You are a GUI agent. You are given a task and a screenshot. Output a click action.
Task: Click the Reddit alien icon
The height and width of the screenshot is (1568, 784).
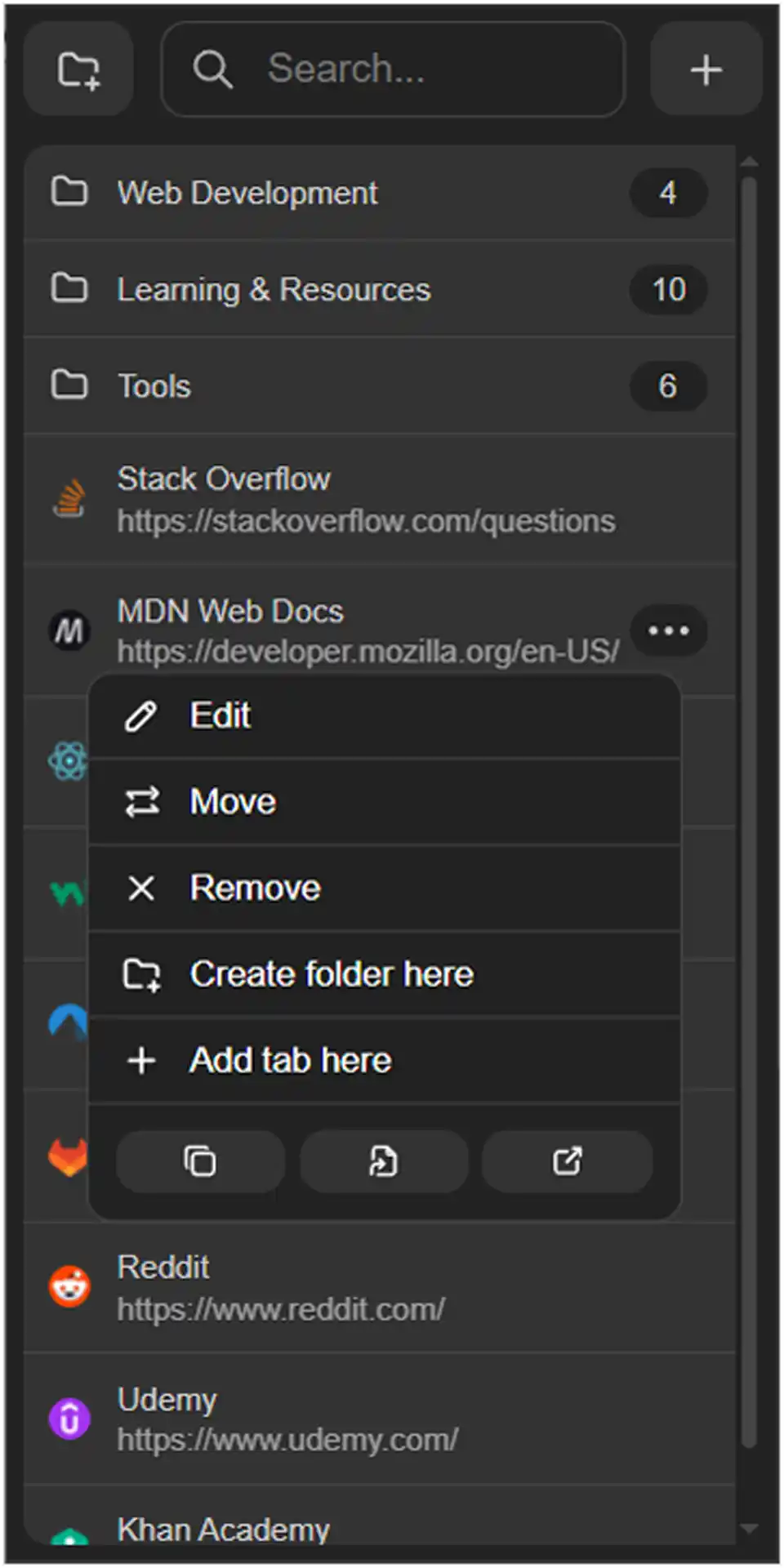[x=69, y=1284]
